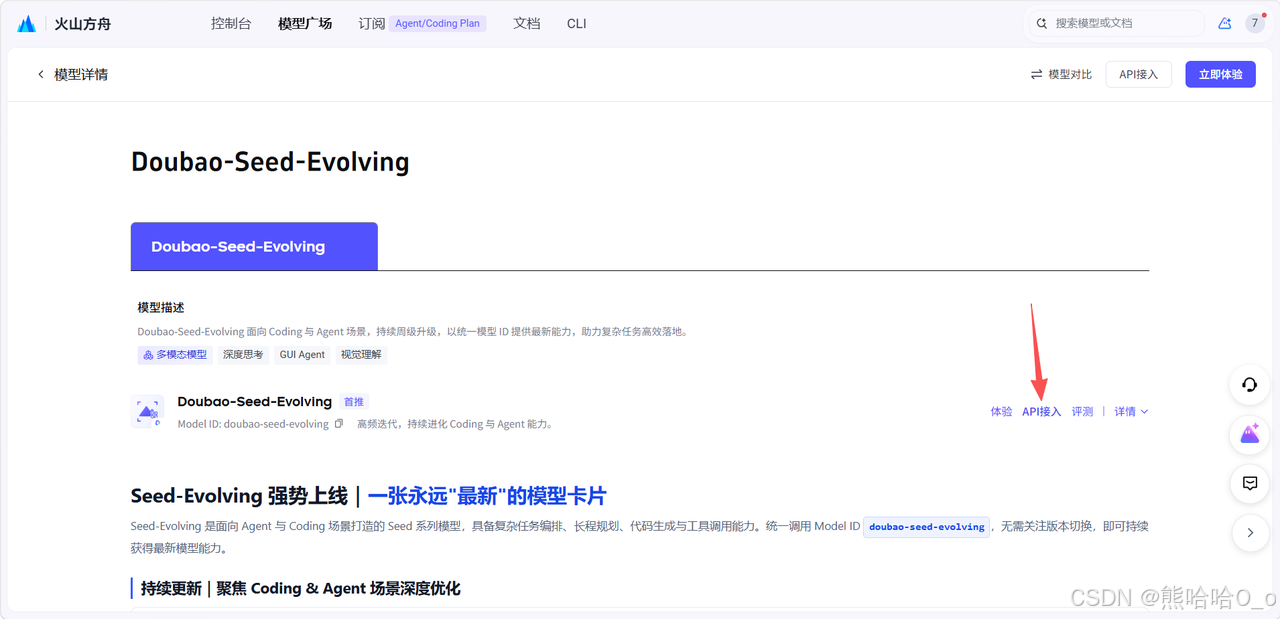Open the feedback message icon

[1250, 484]
